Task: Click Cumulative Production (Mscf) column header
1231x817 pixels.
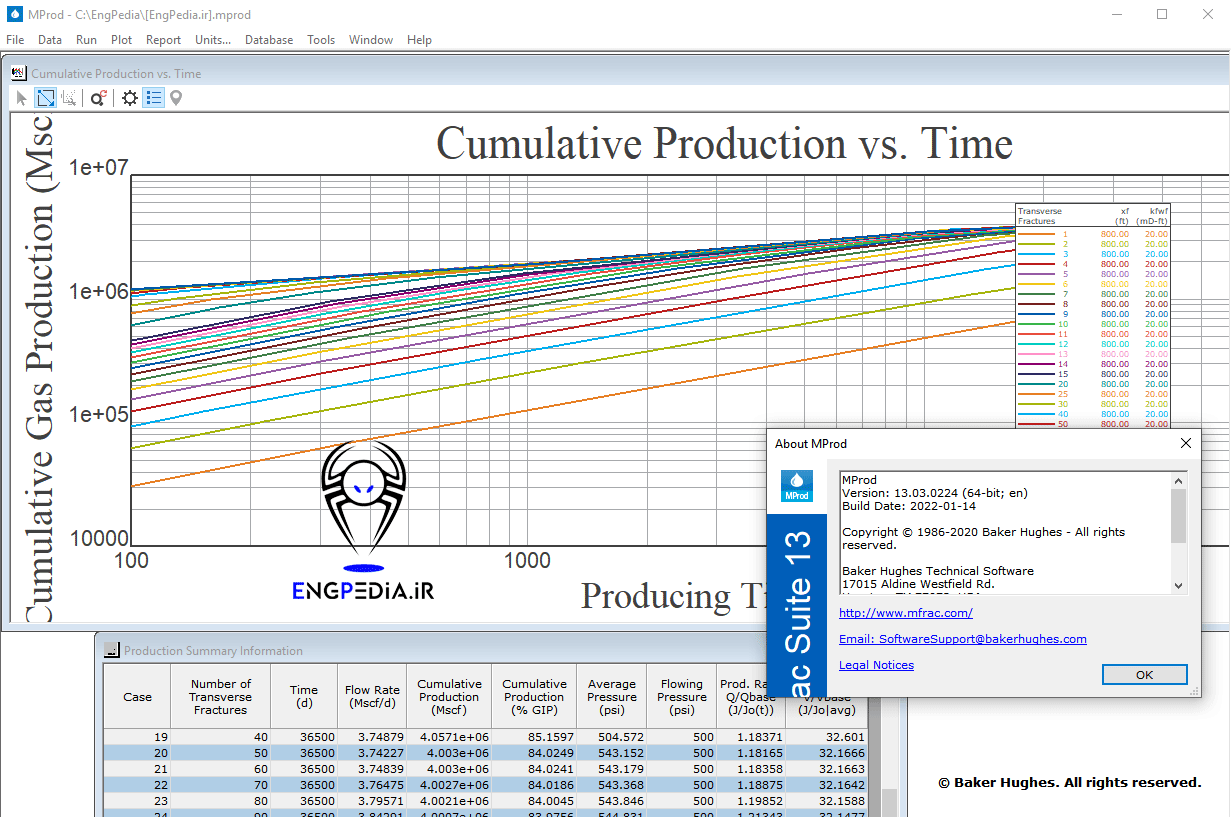Action: 449,697
